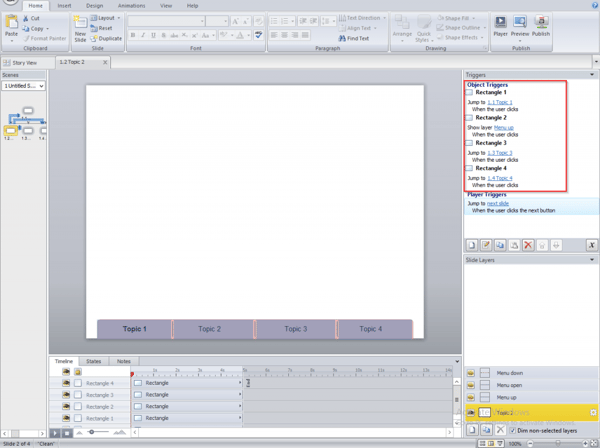This screenshot has height=448, width=600.
Task: Open the font name dropdown
Action: [202, 21]
